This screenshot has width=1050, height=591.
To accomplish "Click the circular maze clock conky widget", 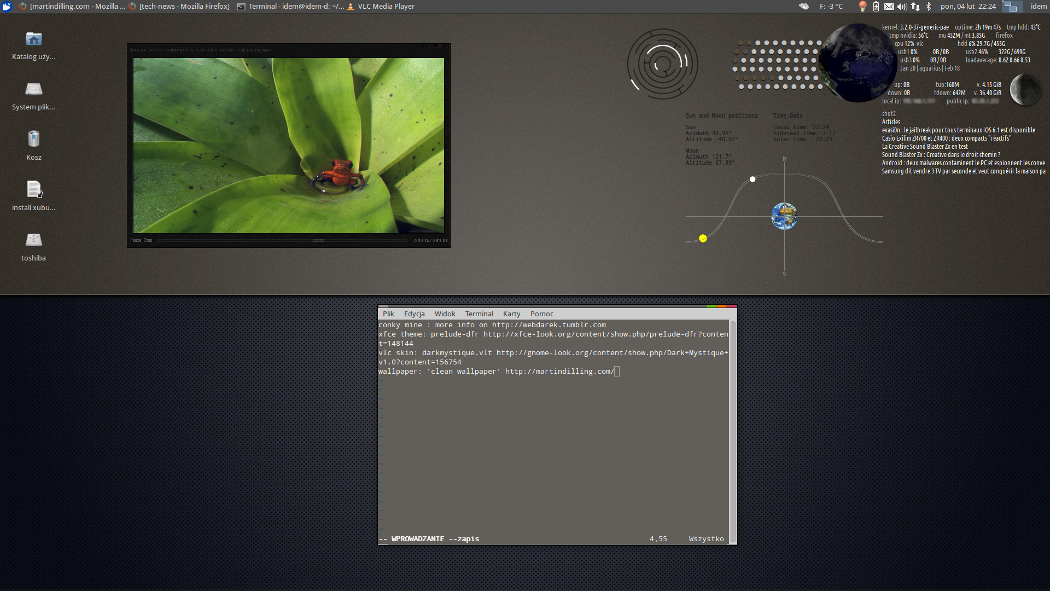I will pos(662,64).
